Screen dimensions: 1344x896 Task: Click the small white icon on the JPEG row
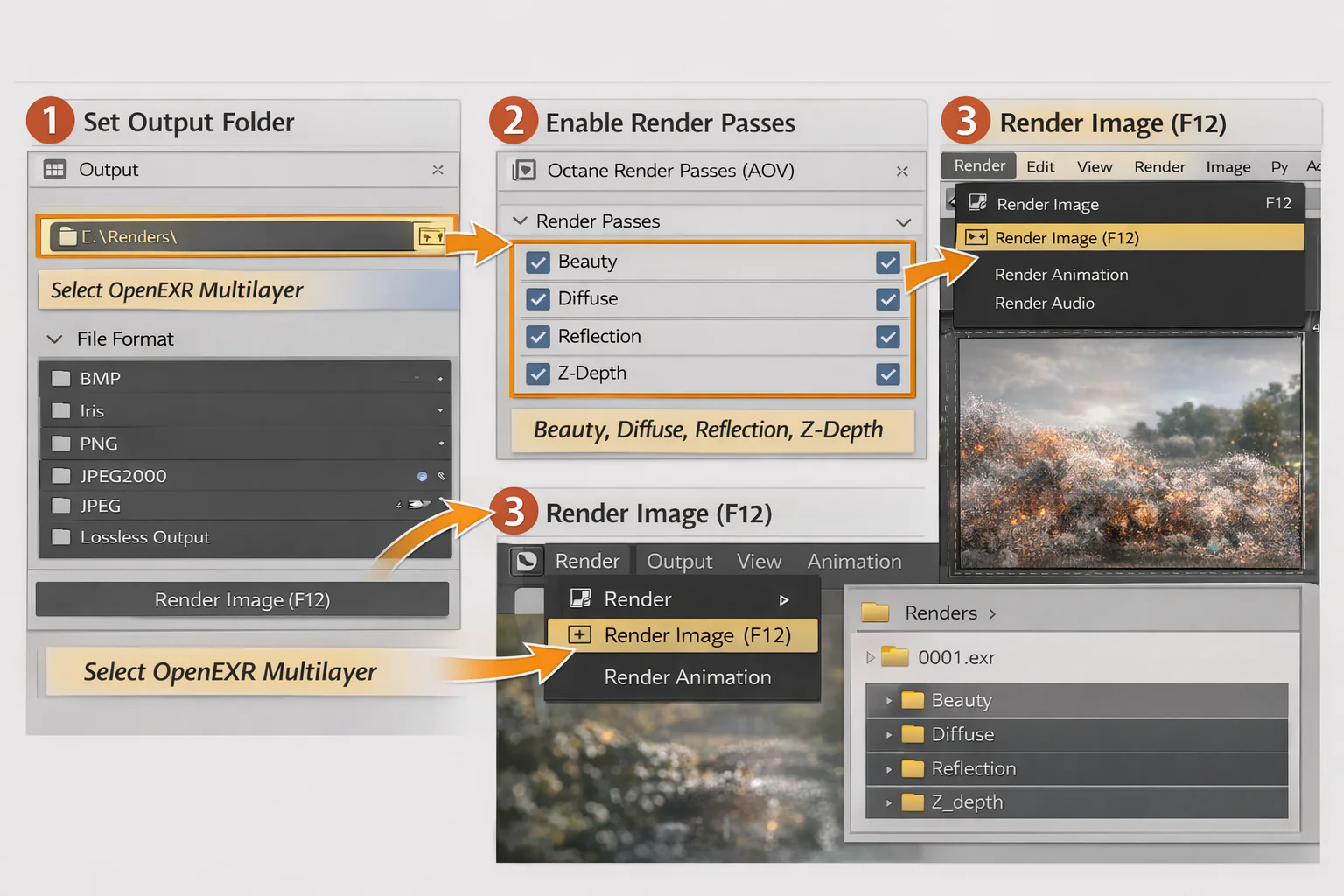[x=417, y=504]
